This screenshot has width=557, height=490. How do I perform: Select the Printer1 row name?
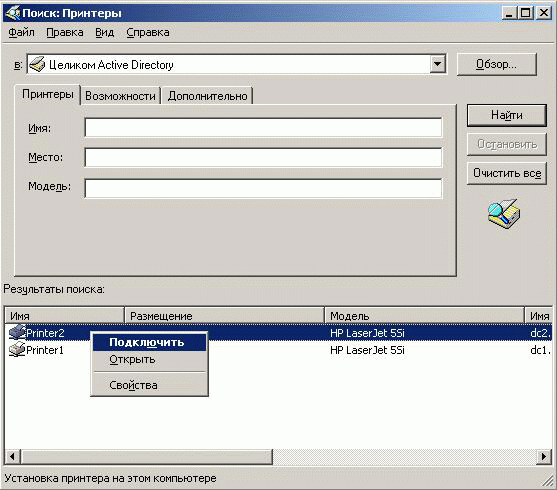(x=45, y=350)
